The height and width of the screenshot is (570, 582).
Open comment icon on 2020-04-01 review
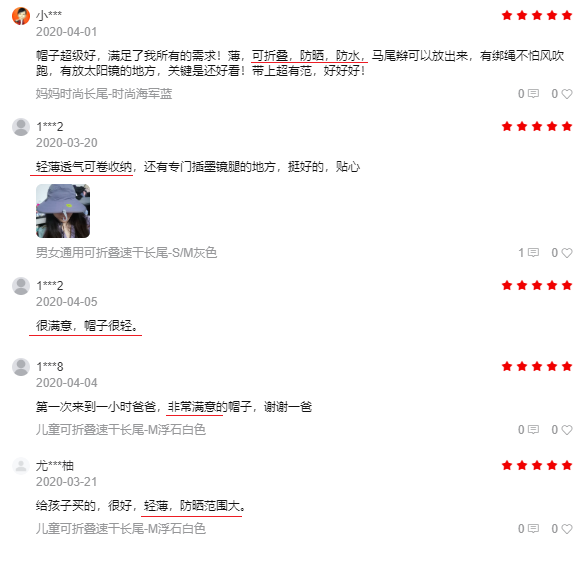pyautogui.click(x=533, y=94)
